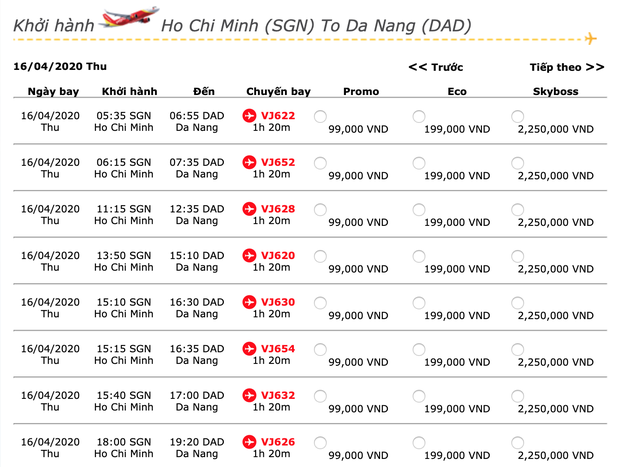
Task: Click the red arrow icon beside VJ652
Action: coord(249,162)
